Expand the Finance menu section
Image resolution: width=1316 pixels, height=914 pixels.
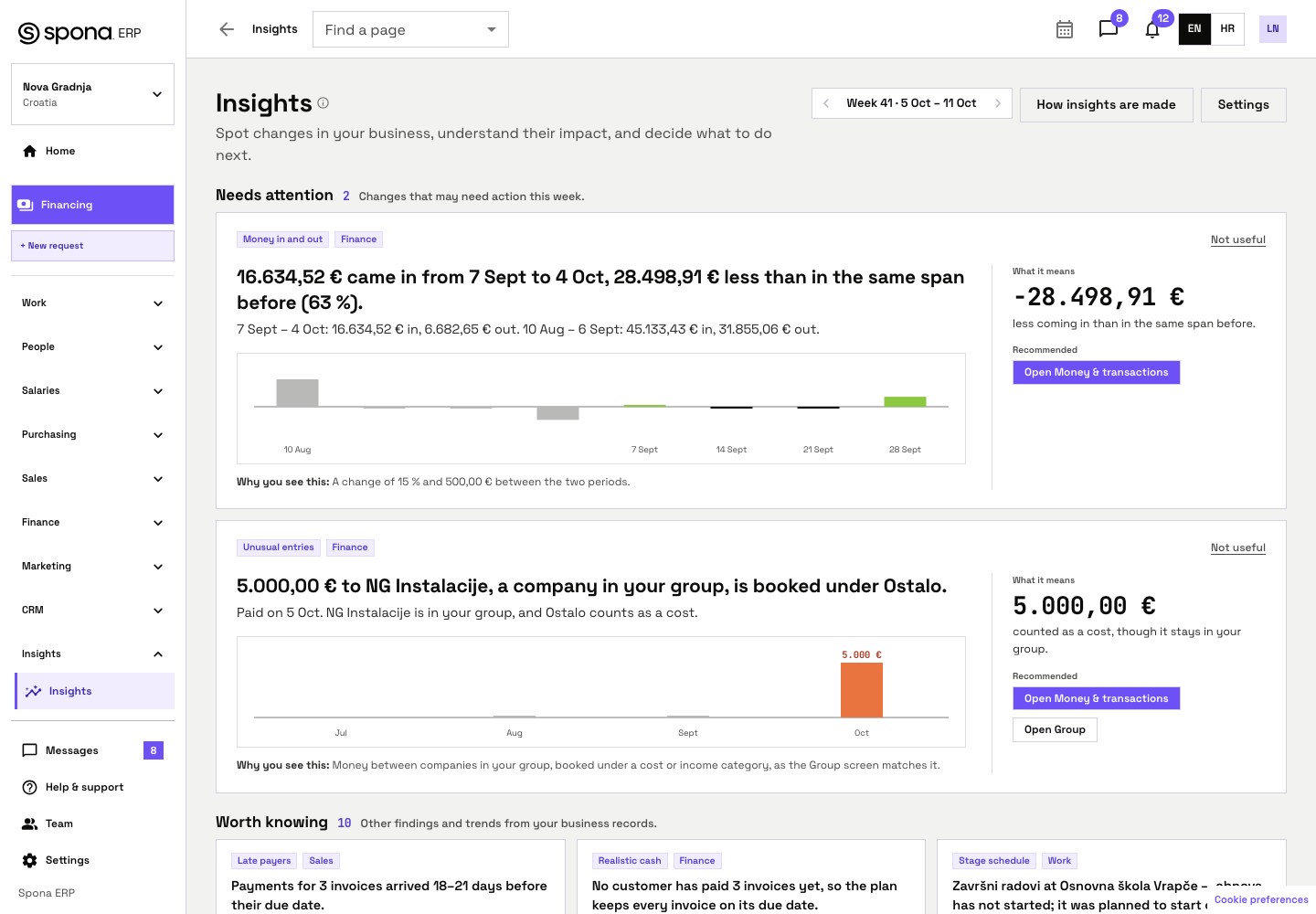(92, 522)
